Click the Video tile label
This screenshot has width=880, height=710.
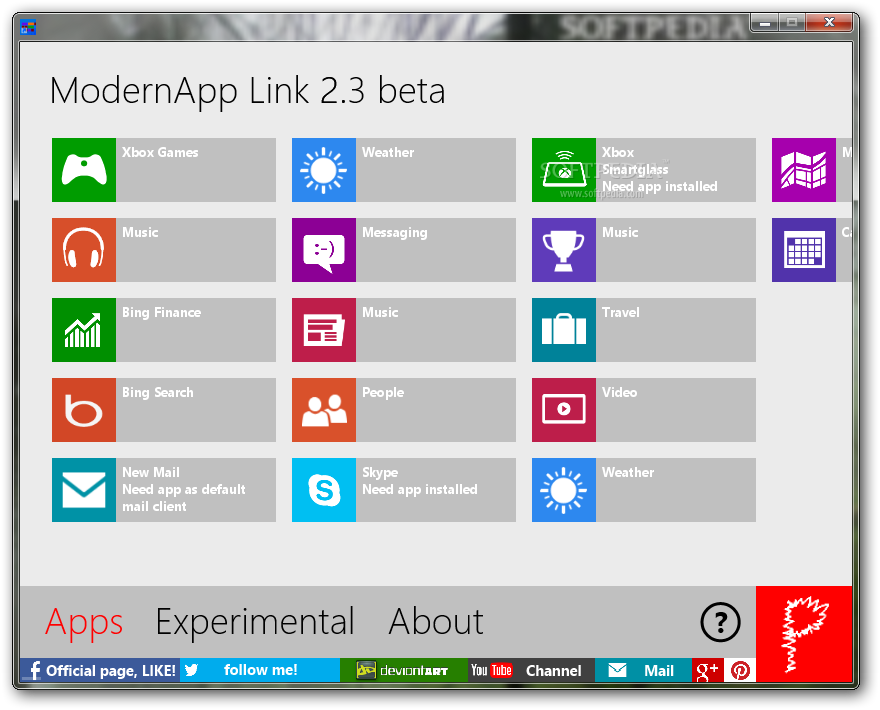click(620, 392)
